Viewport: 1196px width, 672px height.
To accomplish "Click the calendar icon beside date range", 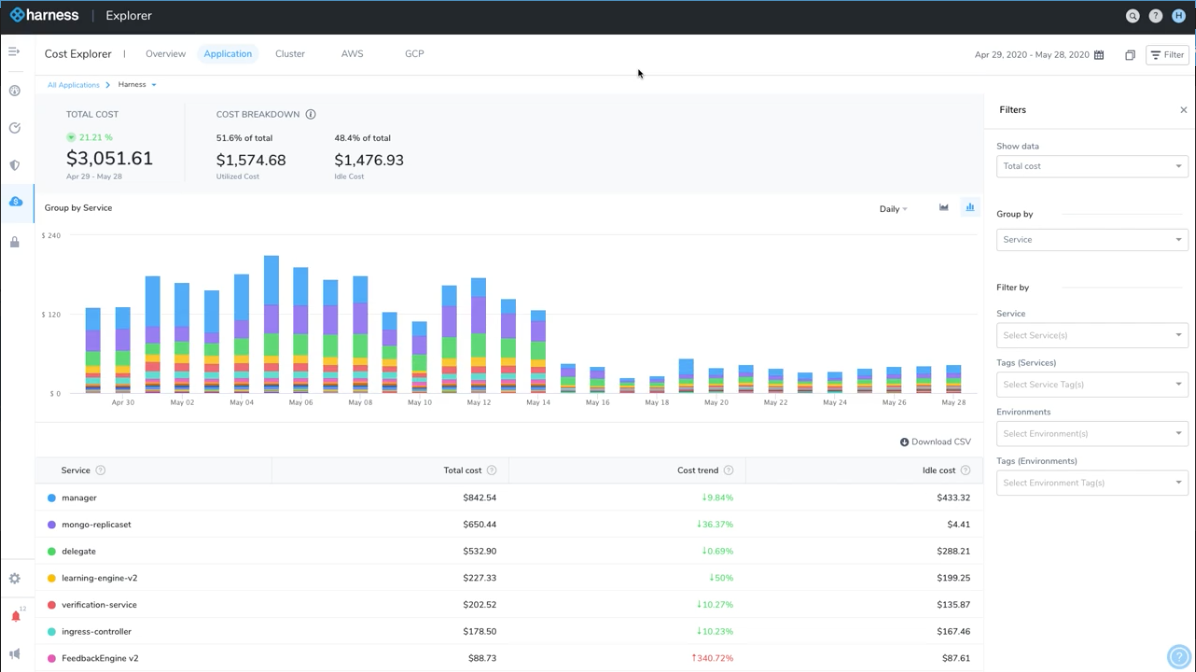I will coord(1099,55).
